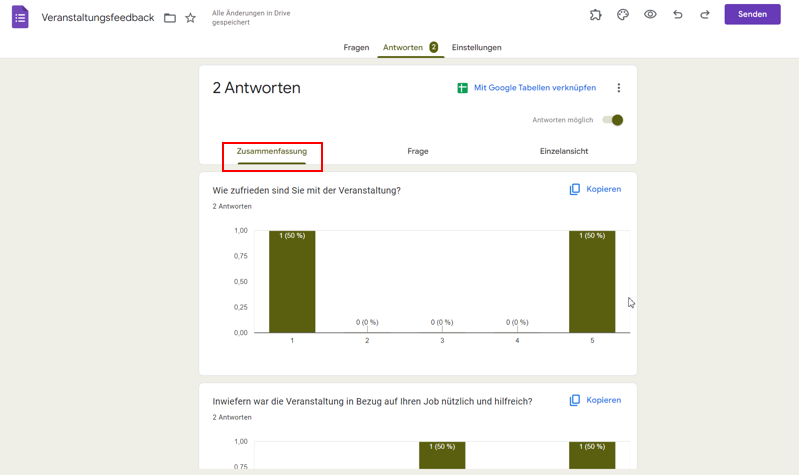The image size is (799, 475).
Task: Toggle the 'Antworten möglich' switch
Action: tap(613, 120)
